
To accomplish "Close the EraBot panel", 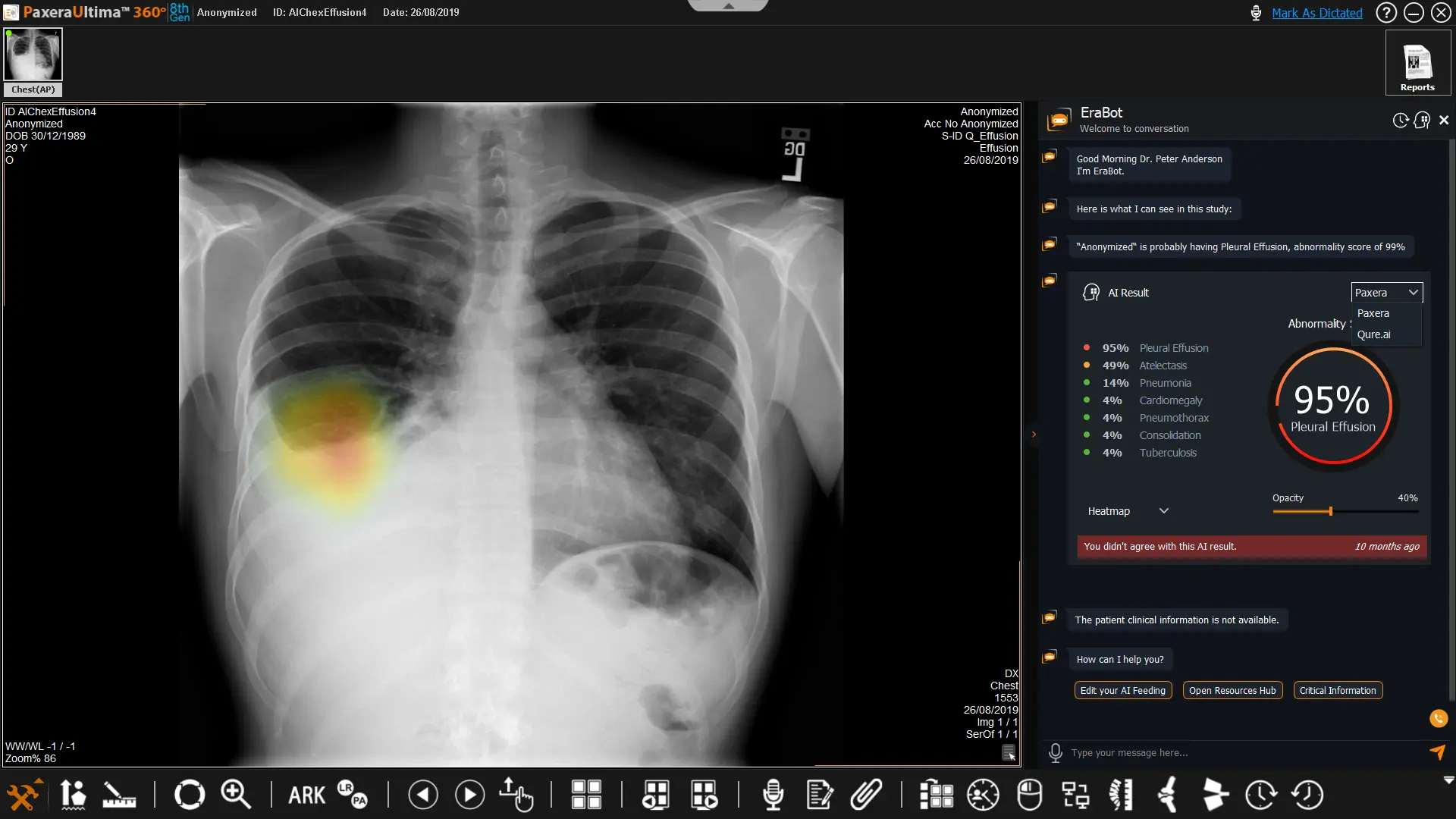I will coord(1444,120).
